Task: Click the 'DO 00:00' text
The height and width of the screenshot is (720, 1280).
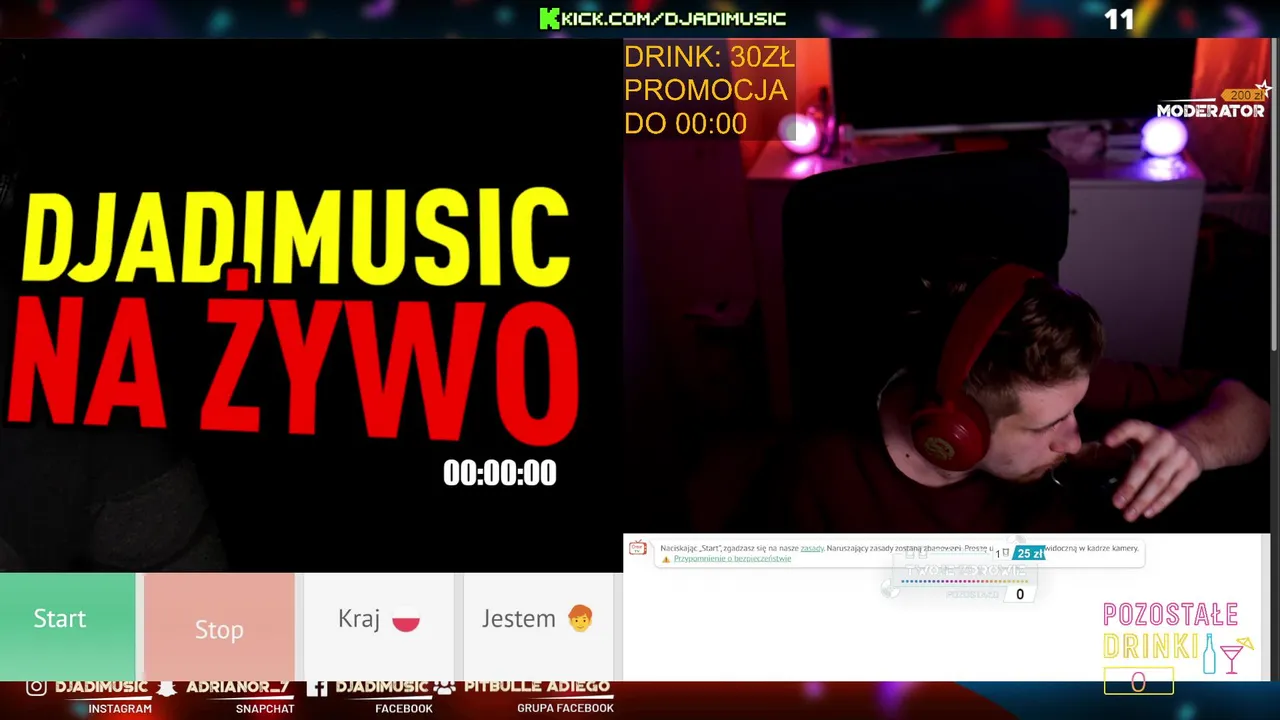Action: pos(686,123)
